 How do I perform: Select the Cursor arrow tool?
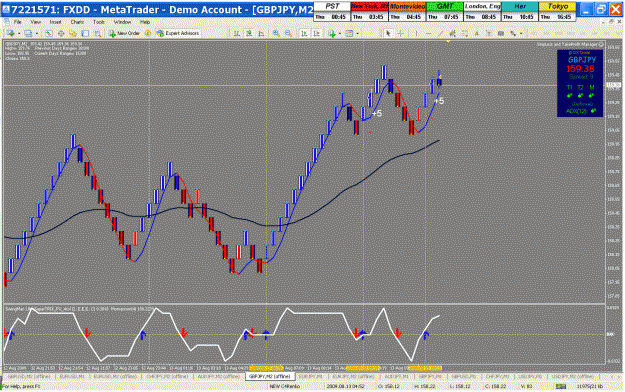tap(388, 34)
